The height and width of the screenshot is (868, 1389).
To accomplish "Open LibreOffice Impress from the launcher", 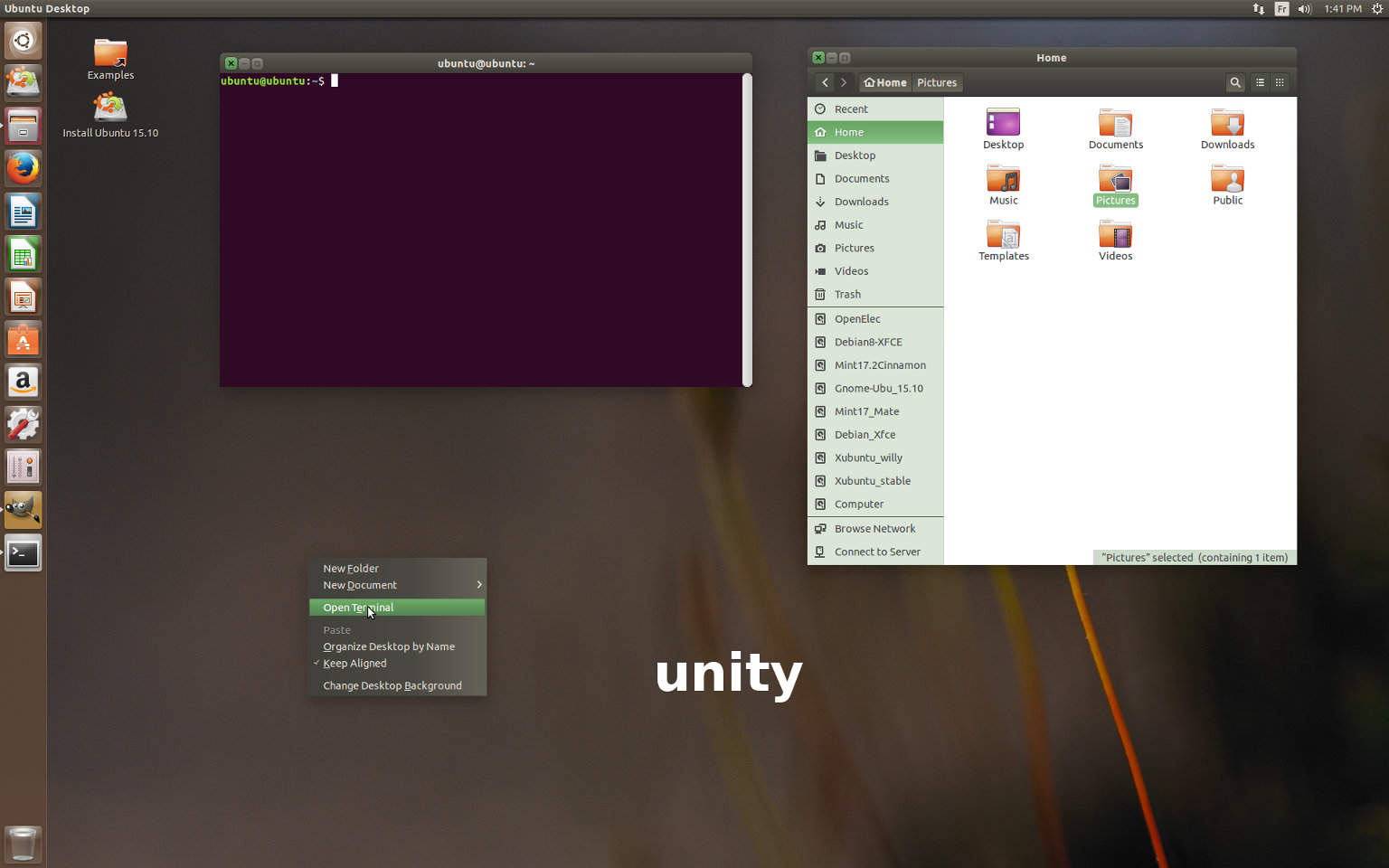I will pyautogui.click(x=23, y=297).
